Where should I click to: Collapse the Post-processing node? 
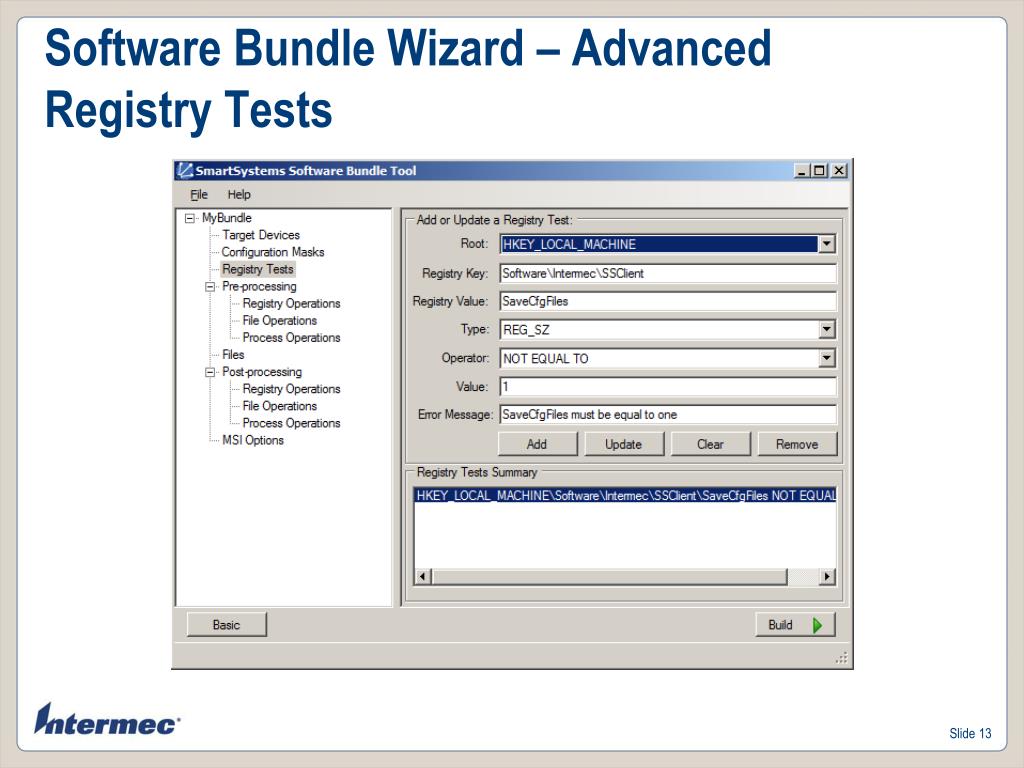pyautogui.click(x=210, y=372)
